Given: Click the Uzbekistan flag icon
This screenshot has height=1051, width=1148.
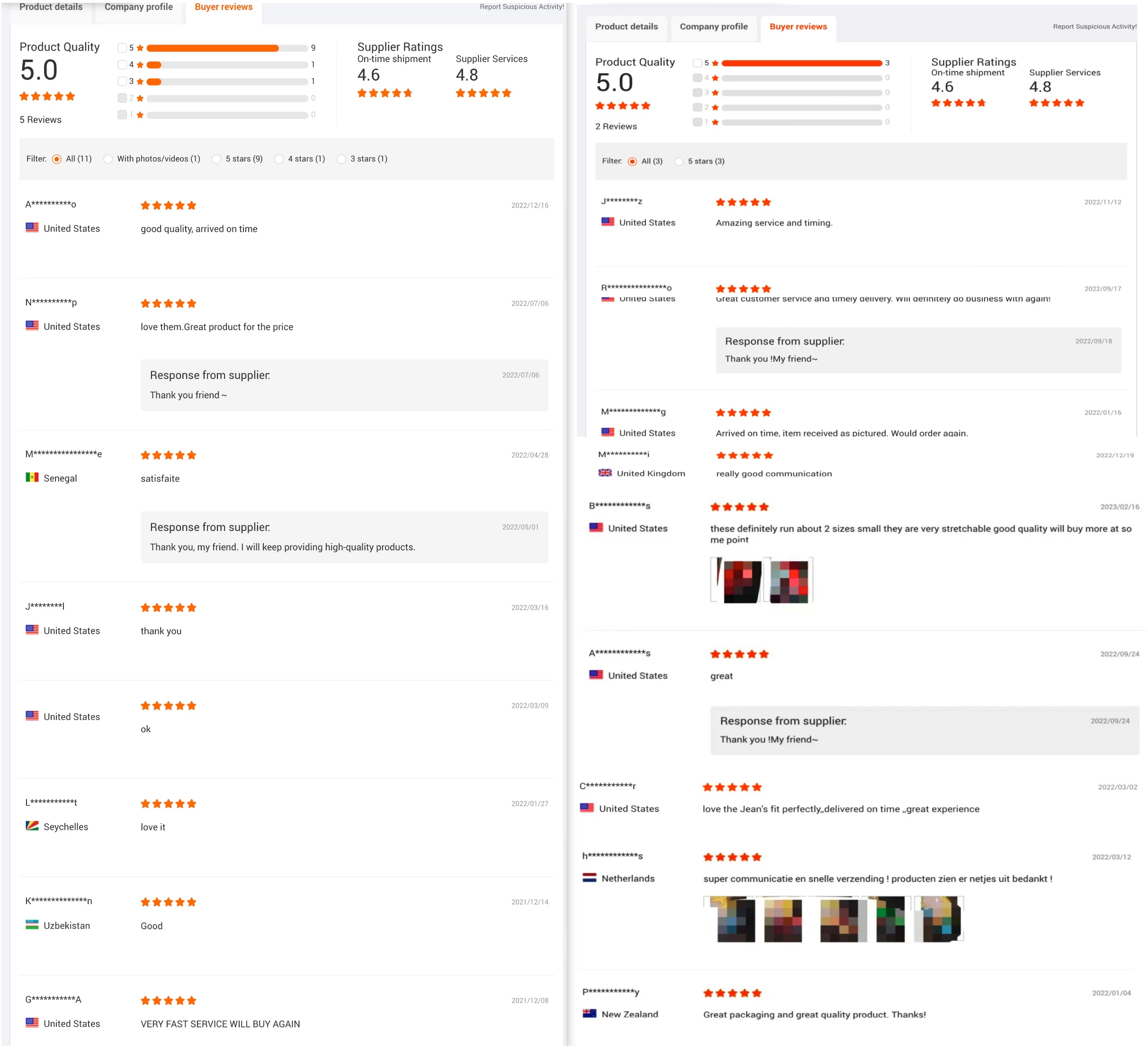Looking at the screenshot, I should (32, 925).
